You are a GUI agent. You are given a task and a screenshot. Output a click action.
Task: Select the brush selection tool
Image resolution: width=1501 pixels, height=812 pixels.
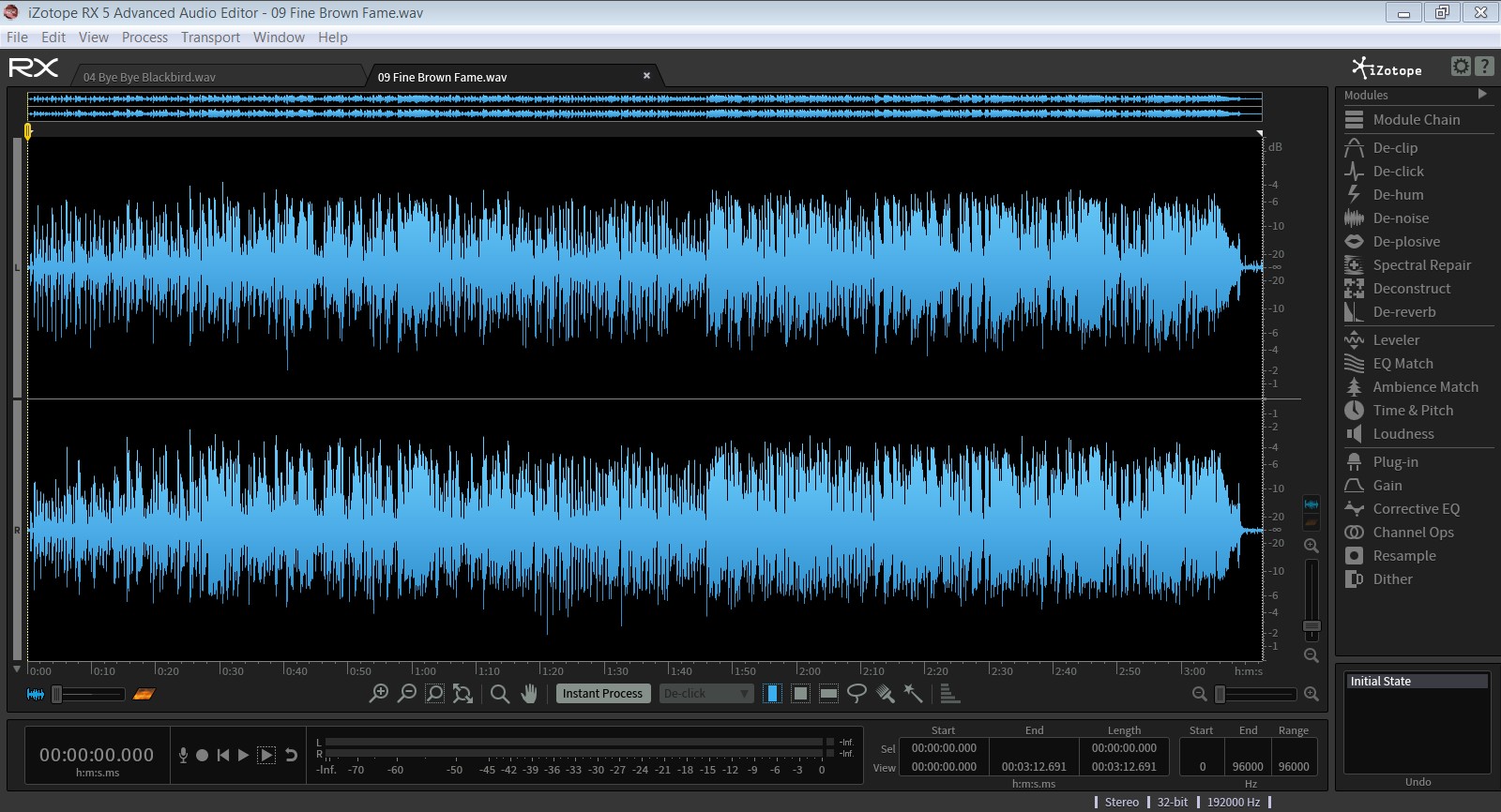point(885,694)
